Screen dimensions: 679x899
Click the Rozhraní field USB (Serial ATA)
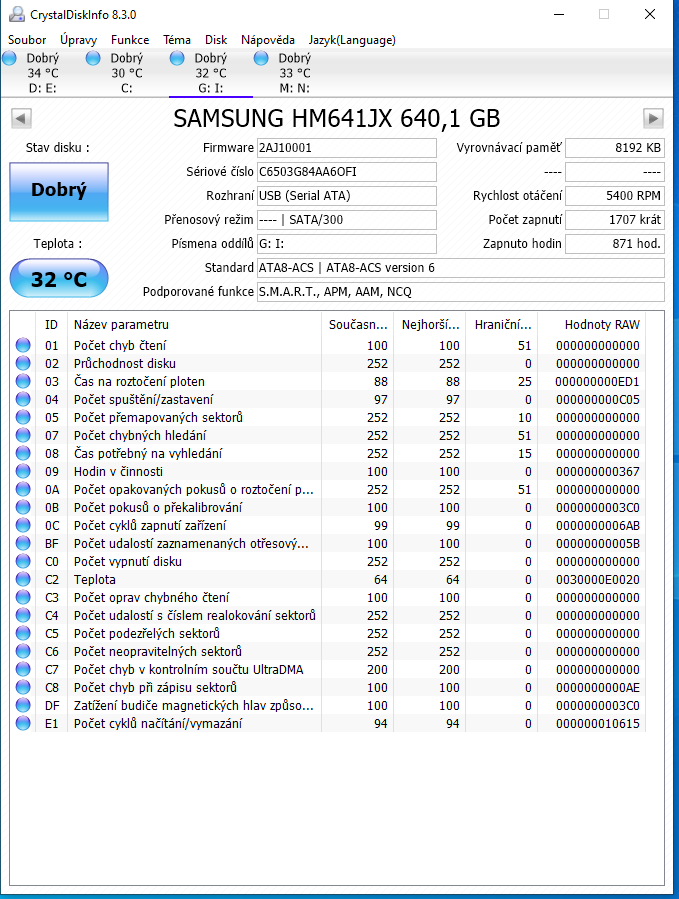pyautogui.click(x=346, y=196)
